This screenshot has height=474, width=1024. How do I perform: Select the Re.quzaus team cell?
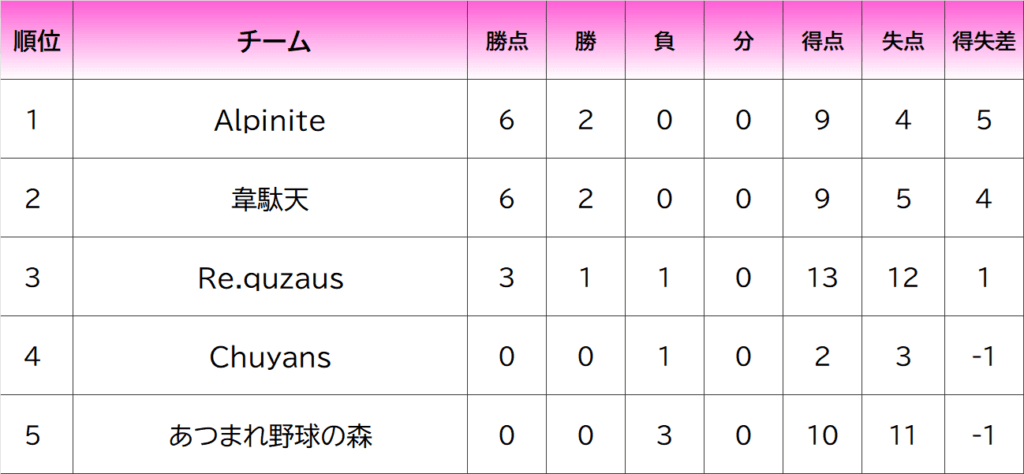point(270,278)
